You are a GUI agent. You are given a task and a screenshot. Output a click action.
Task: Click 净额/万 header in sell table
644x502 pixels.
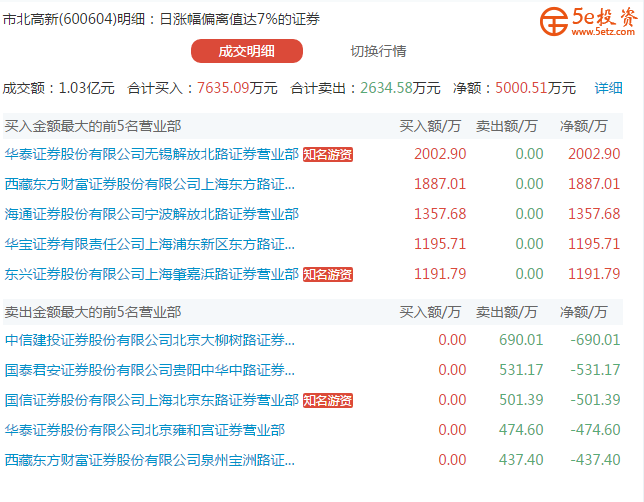[583, 312]
